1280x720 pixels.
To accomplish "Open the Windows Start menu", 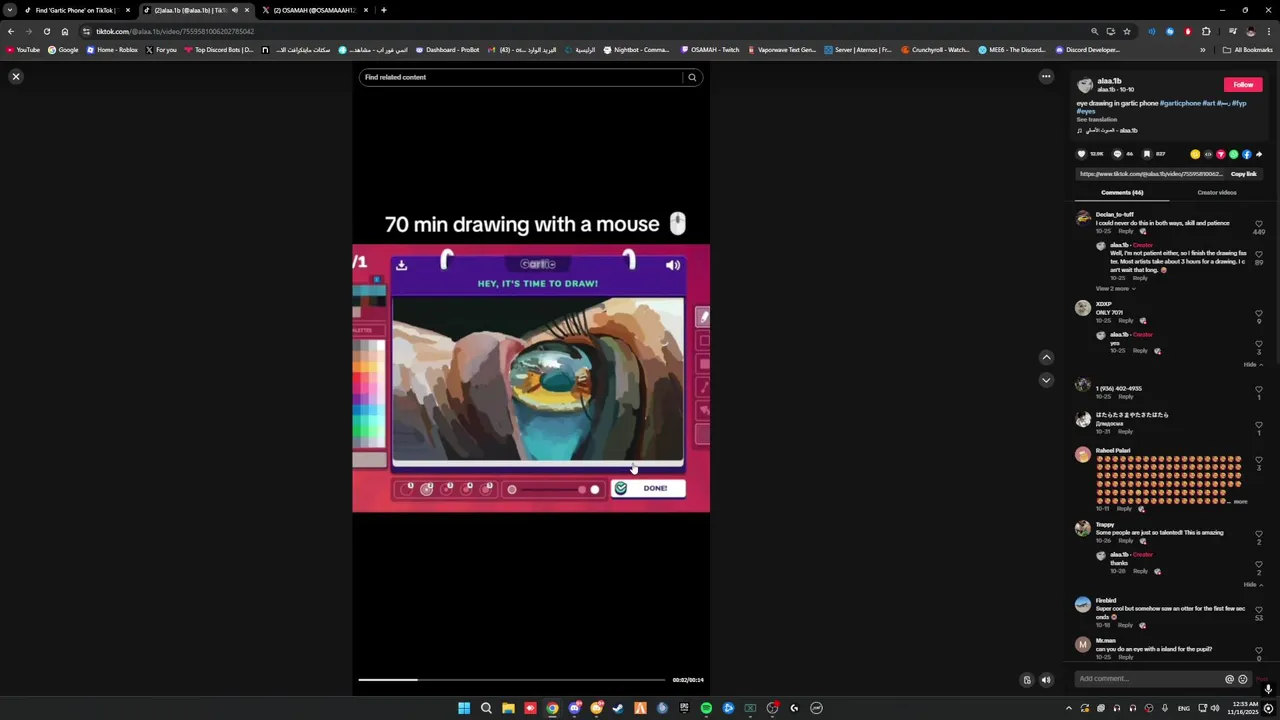I will click(464, 708).
